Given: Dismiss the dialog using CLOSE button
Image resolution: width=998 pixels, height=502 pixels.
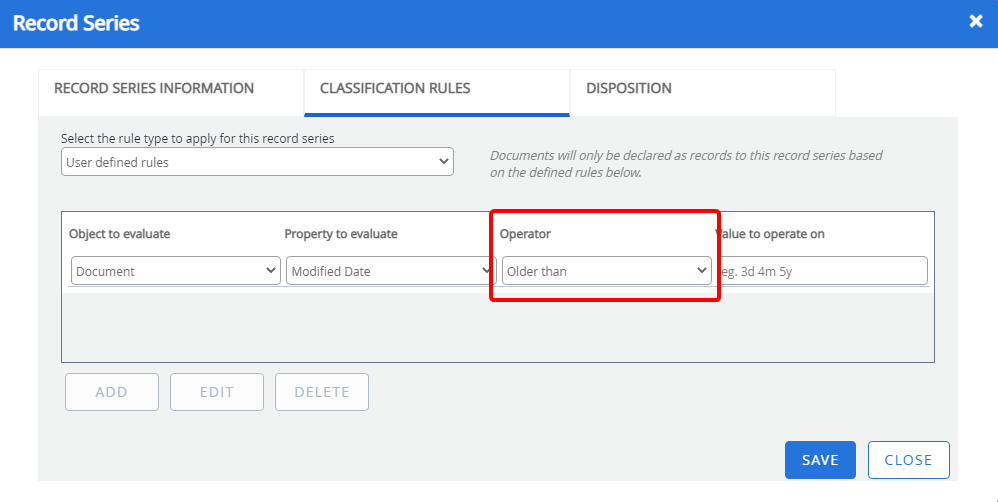Looking at the screenshot, I should 908,460.
